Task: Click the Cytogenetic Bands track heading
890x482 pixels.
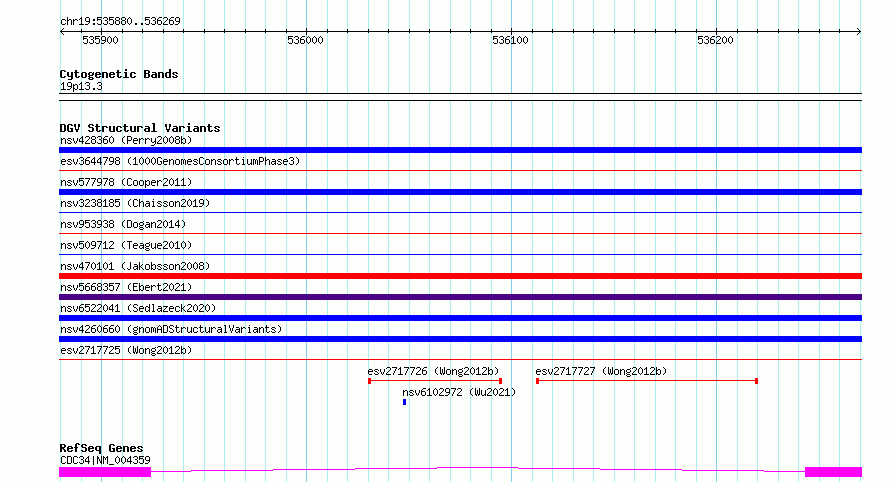Action: 119,74
